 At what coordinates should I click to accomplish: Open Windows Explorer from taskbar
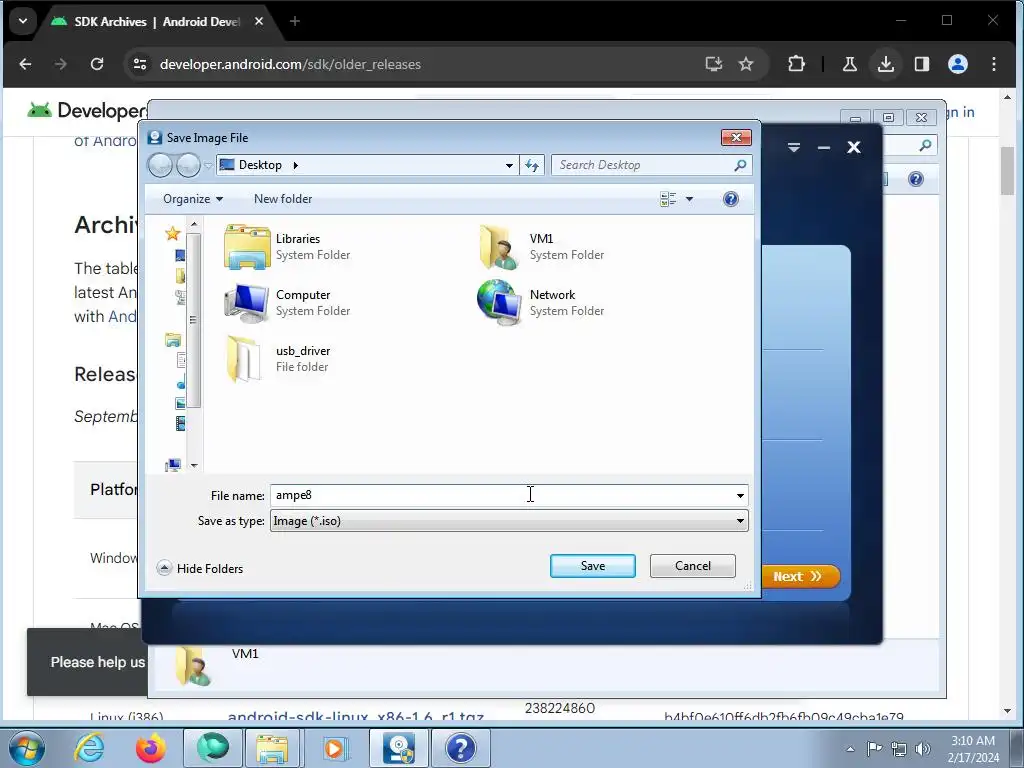pyautogui.click(x=272, y=748)
